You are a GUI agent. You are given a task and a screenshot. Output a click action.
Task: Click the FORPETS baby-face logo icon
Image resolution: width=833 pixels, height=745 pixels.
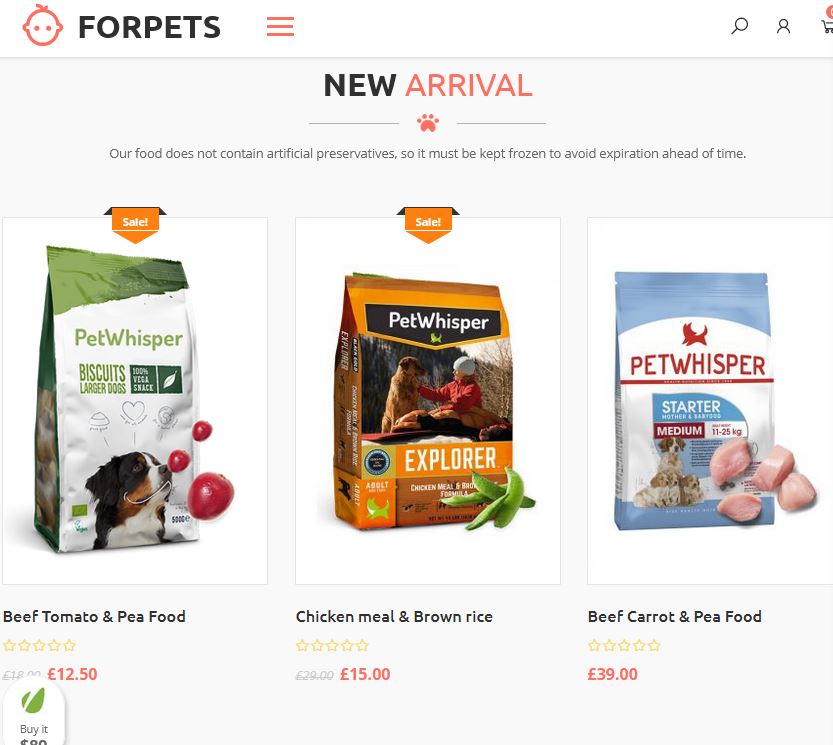[x=42, y=25]
